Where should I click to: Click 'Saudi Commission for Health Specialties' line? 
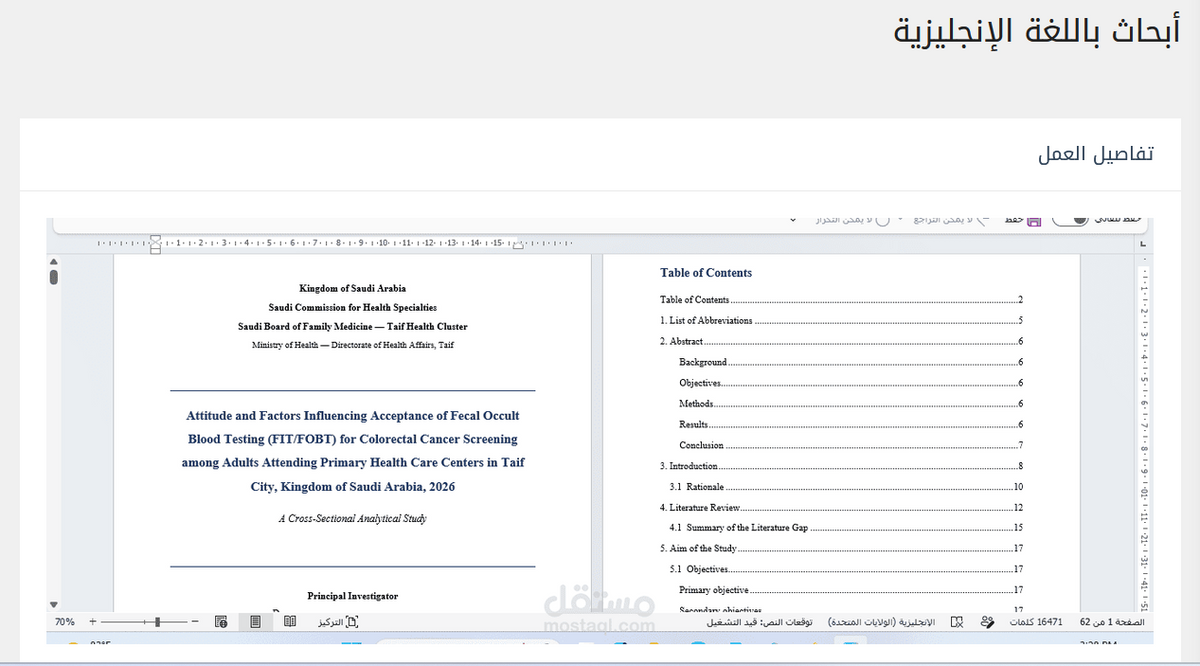(352, 307)
